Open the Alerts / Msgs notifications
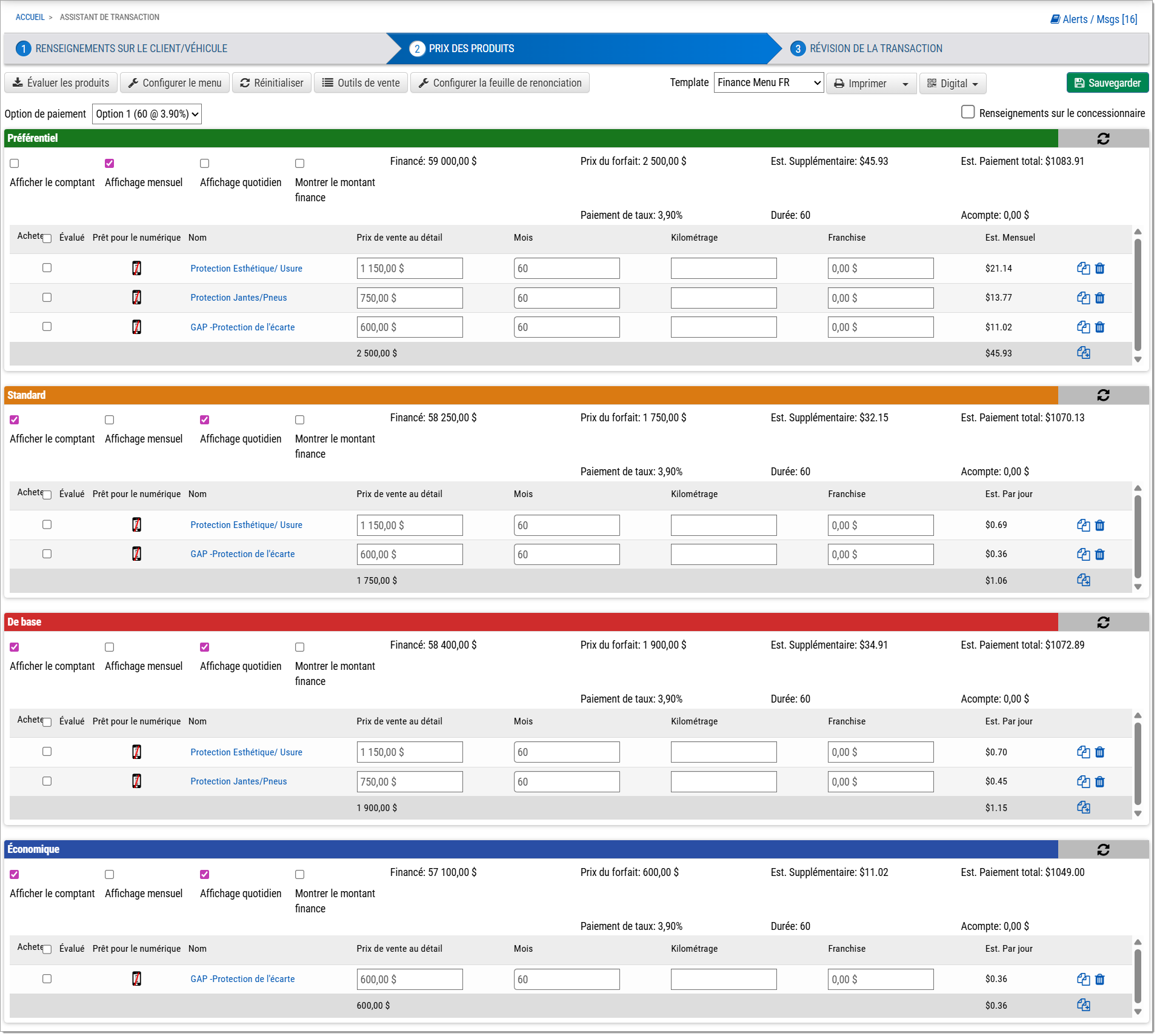The width and height of the screenshot is (1157, 1036). click(1093, 19)
